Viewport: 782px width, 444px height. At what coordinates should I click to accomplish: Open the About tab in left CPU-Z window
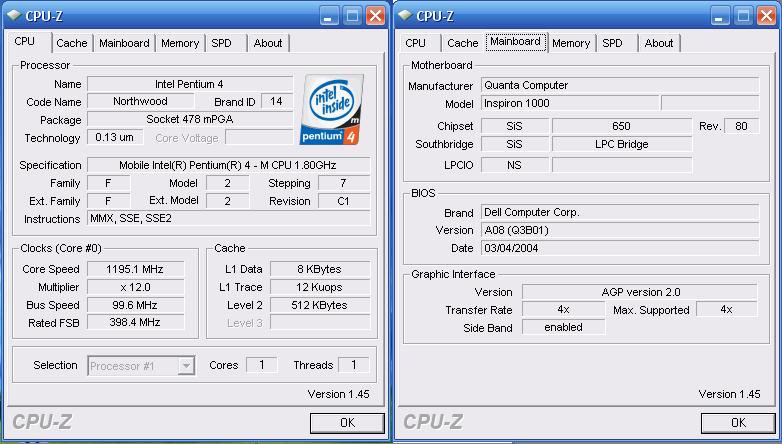pyautogui.click(x=268, y=43)
